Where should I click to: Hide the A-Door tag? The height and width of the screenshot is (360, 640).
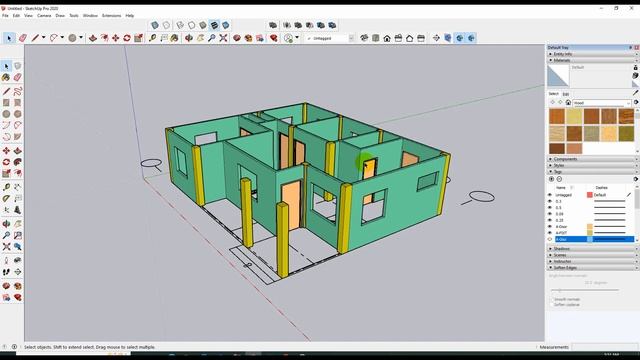pos(550,227)
